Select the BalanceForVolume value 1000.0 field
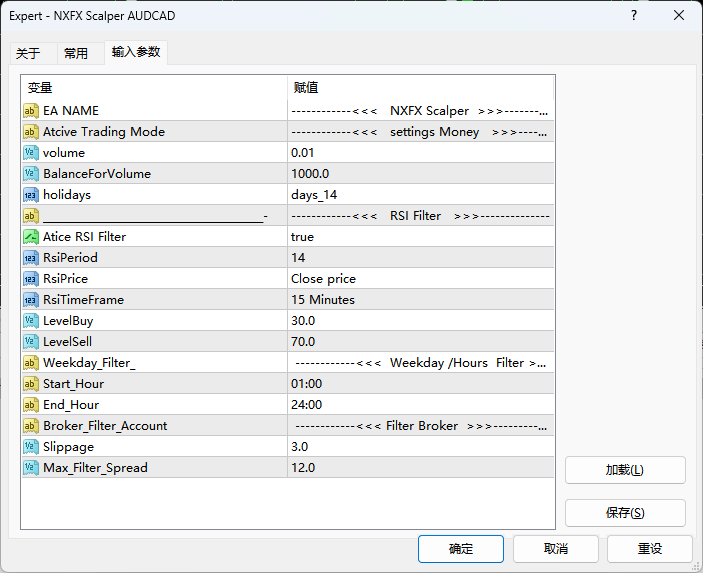 point(420,174)
